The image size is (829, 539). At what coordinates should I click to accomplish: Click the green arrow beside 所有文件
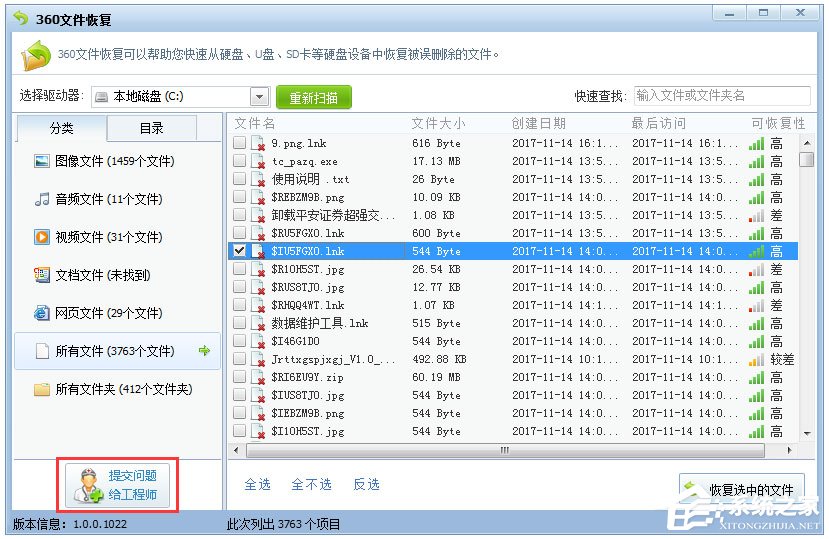click(204, 350)
